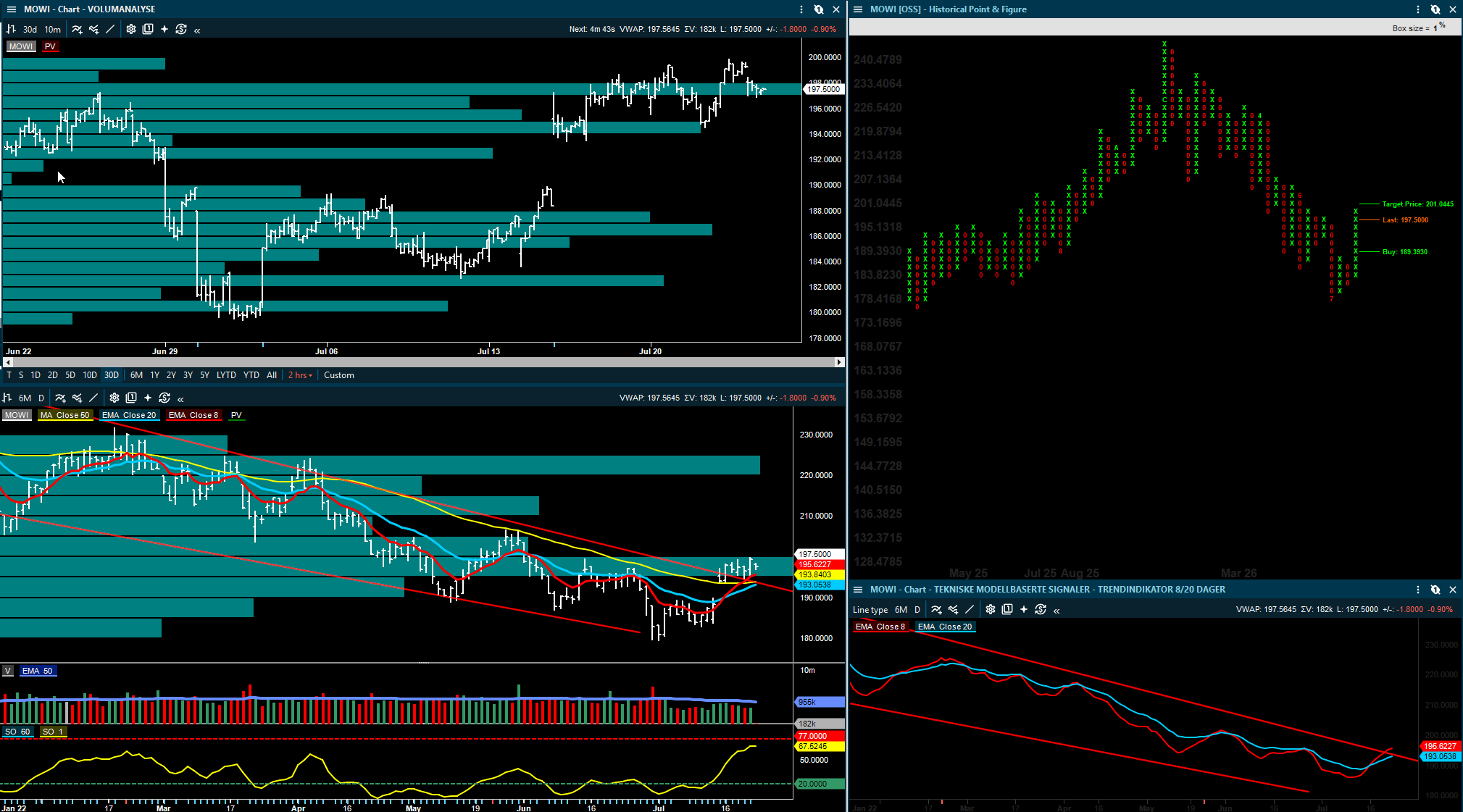Screen dimensions: 1463x812
Task: Select the 6M time range tab
Action: [x=136, y=375]
